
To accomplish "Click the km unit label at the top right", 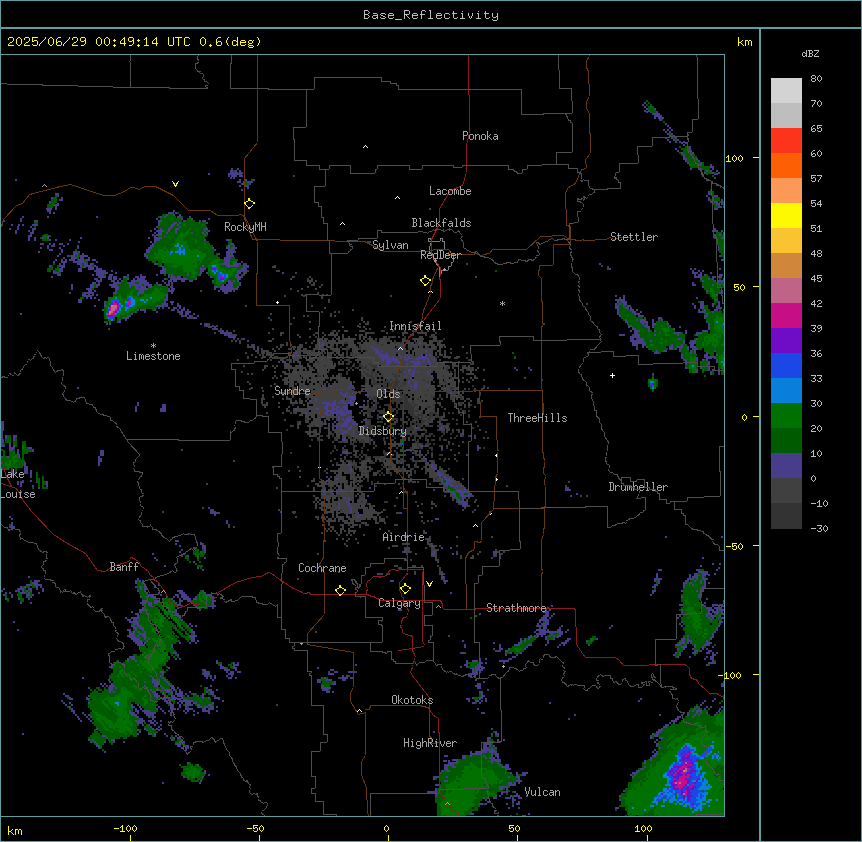I will point(744,42).
